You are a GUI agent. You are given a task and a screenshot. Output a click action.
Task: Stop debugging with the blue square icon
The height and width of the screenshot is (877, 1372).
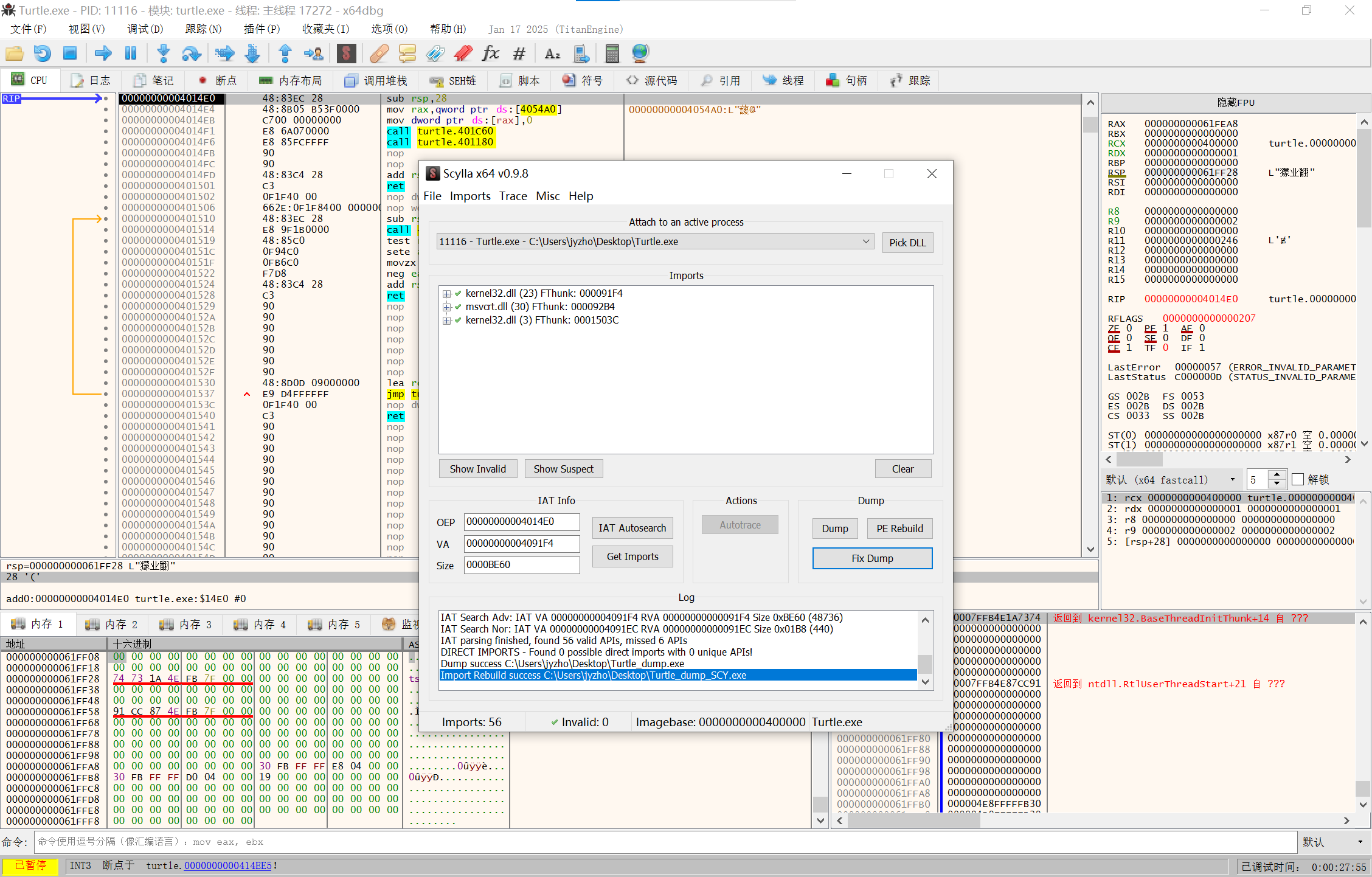70,54
